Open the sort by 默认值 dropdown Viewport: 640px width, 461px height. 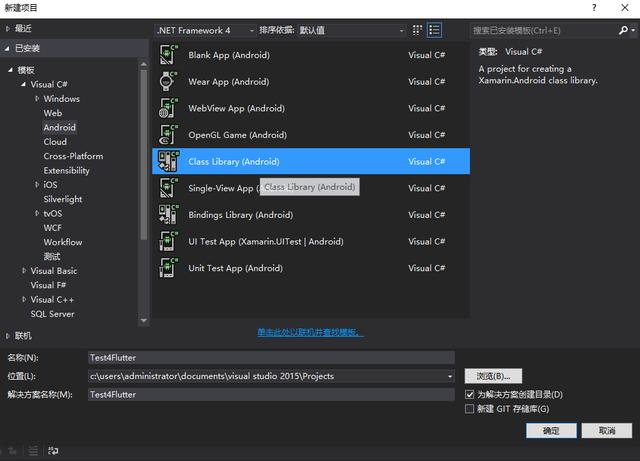[x=352, y=30]
